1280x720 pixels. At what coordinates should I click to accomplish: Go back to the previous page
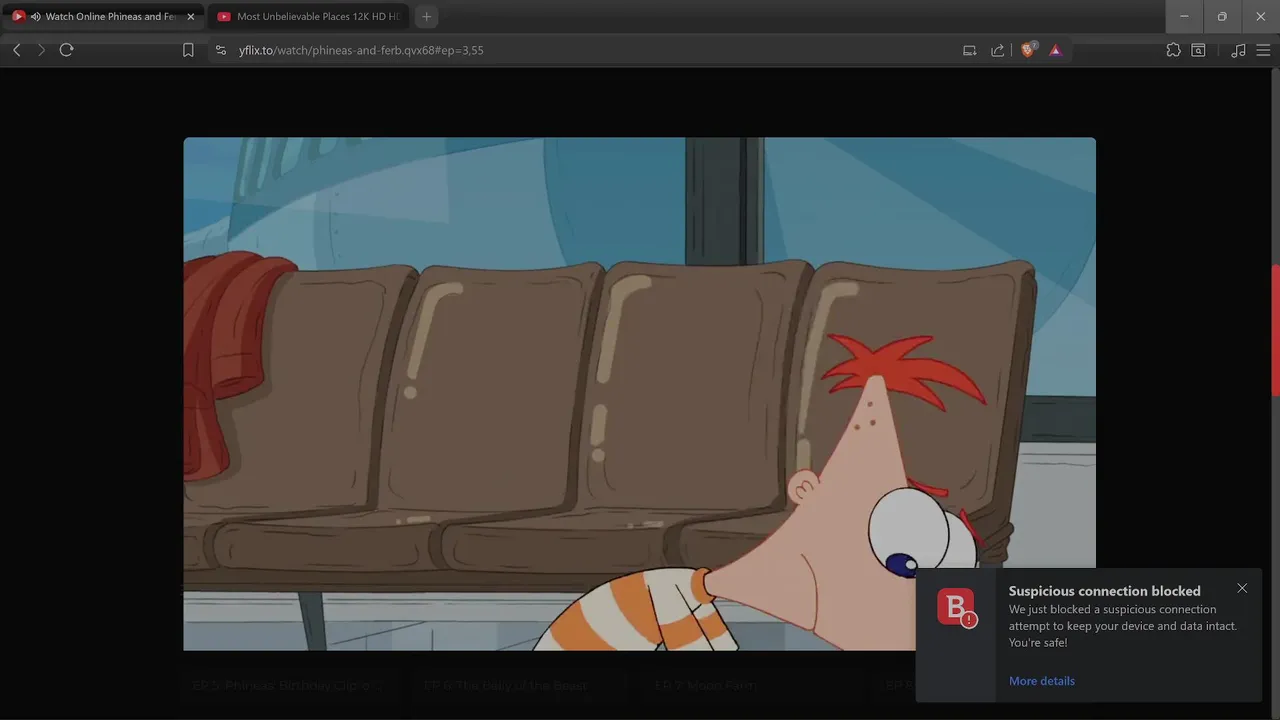pyautogui.click(x=17, y=50)
